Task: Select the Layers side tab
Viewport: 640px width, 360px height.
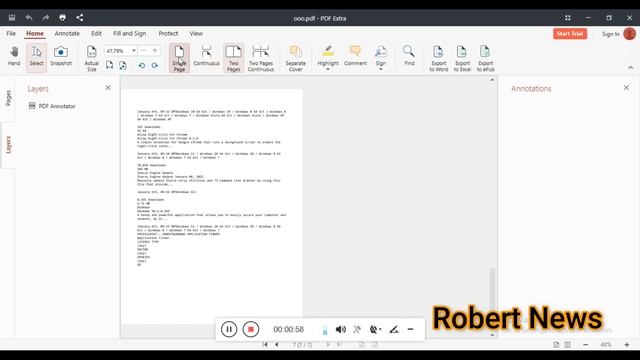Action: tap(8, 145)
